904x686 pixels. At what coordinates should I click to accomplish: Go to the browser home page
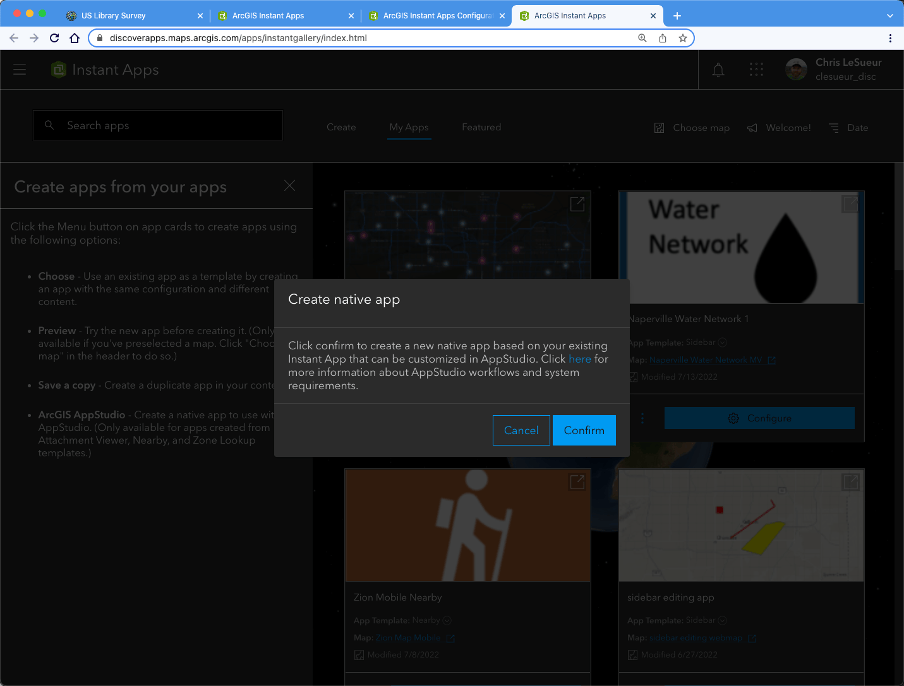pos(74,38)
